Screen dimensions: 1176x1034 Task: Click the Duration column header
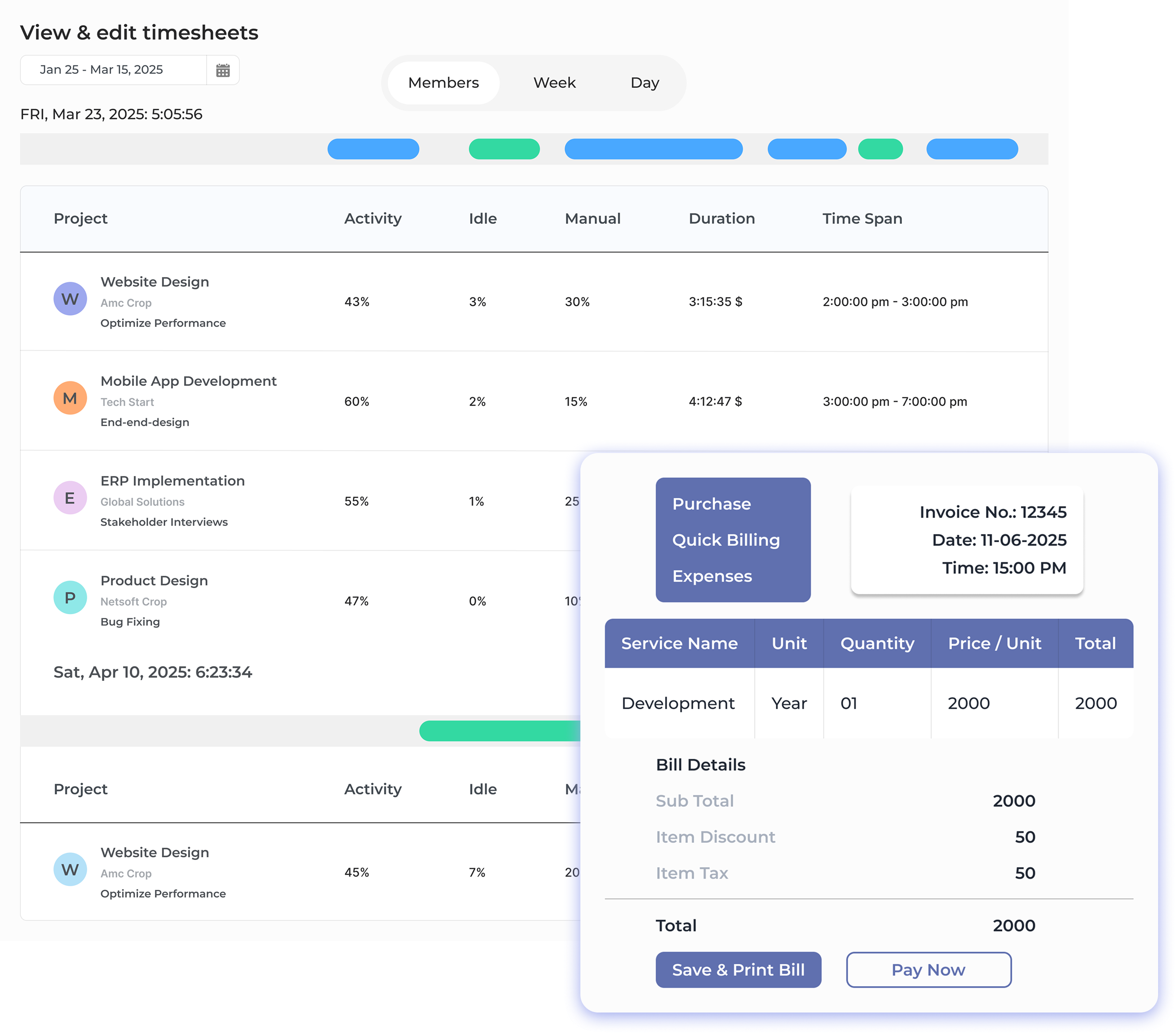[x=721, y=218]
